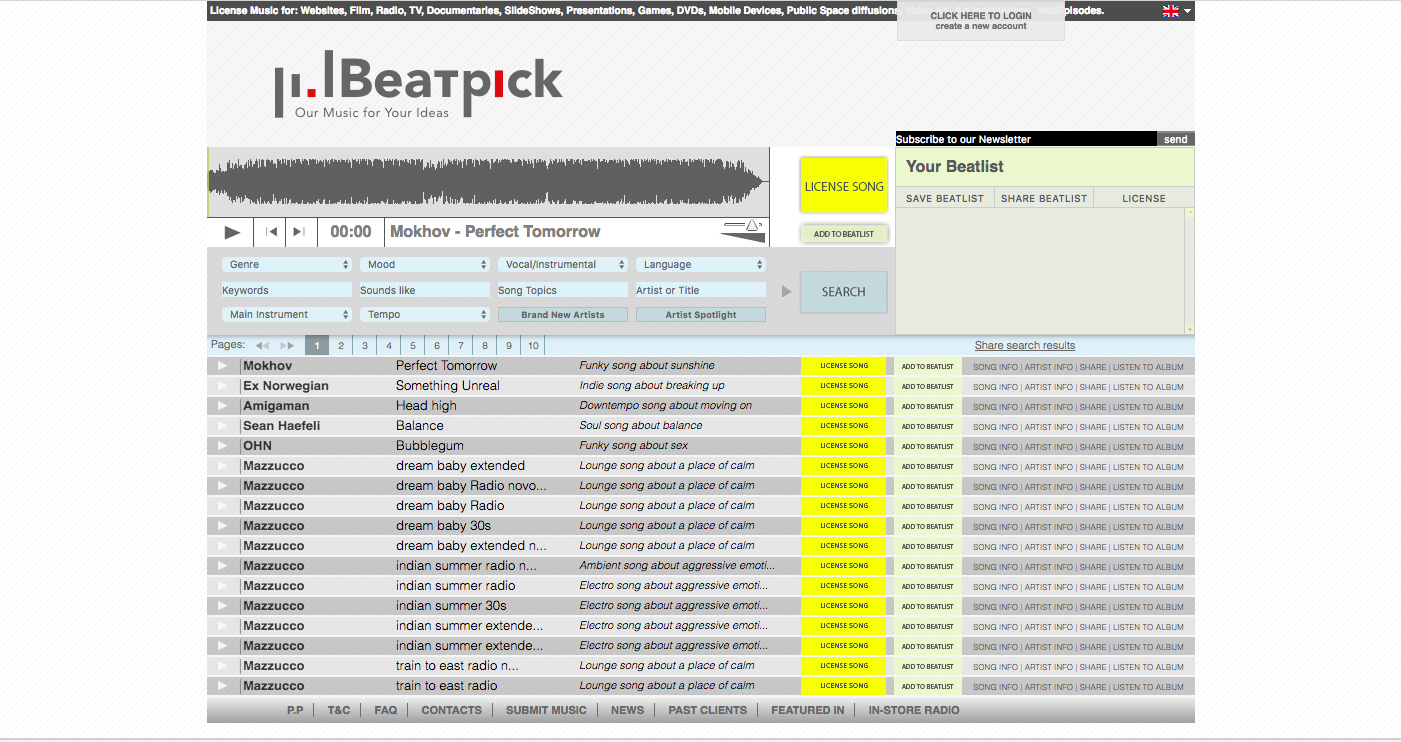Click the Brand New Artists button
The width and height of the screenshot is (1401, 742).
click(563, 315)
